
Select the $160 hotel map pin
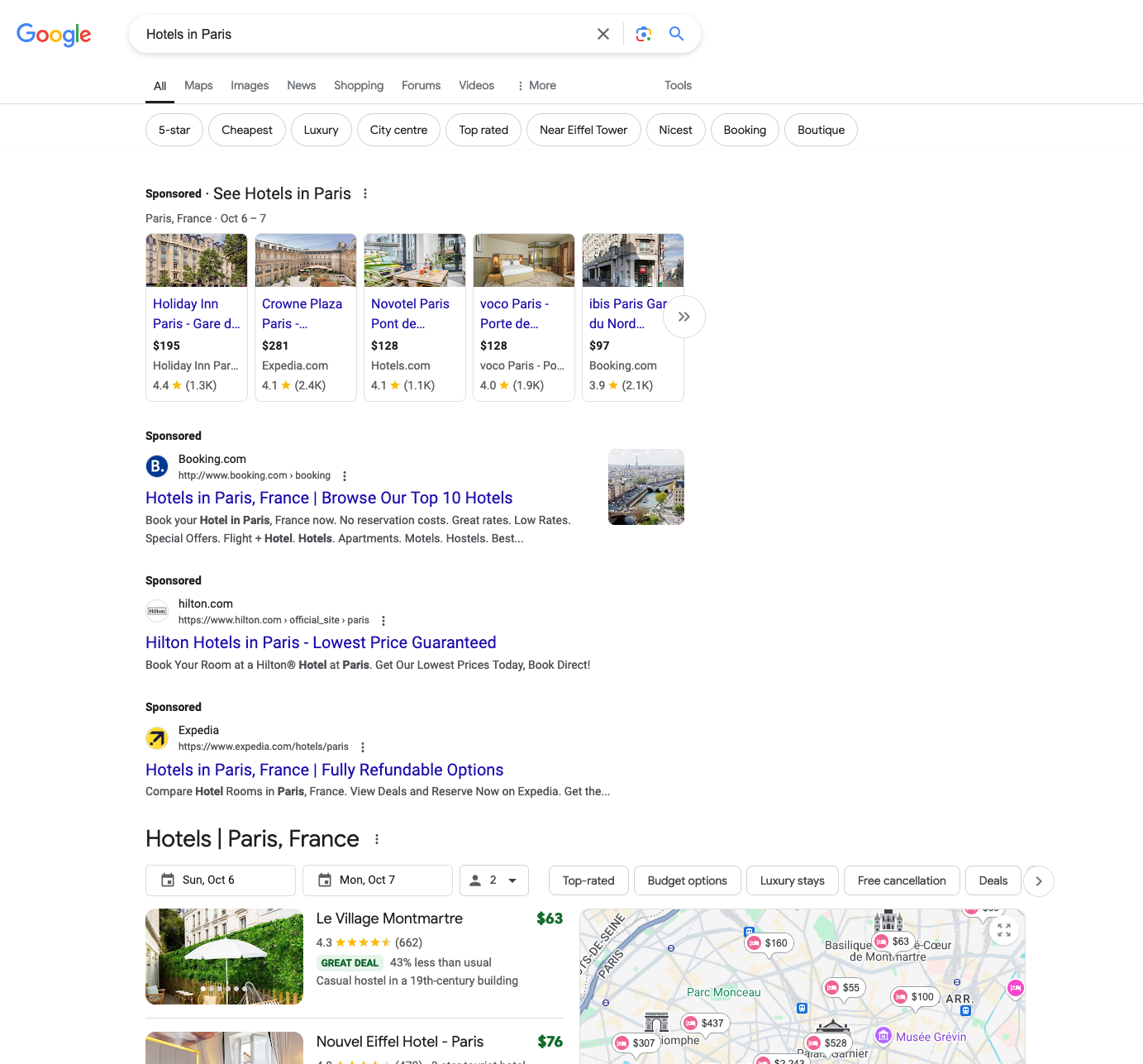click(769, 943)
